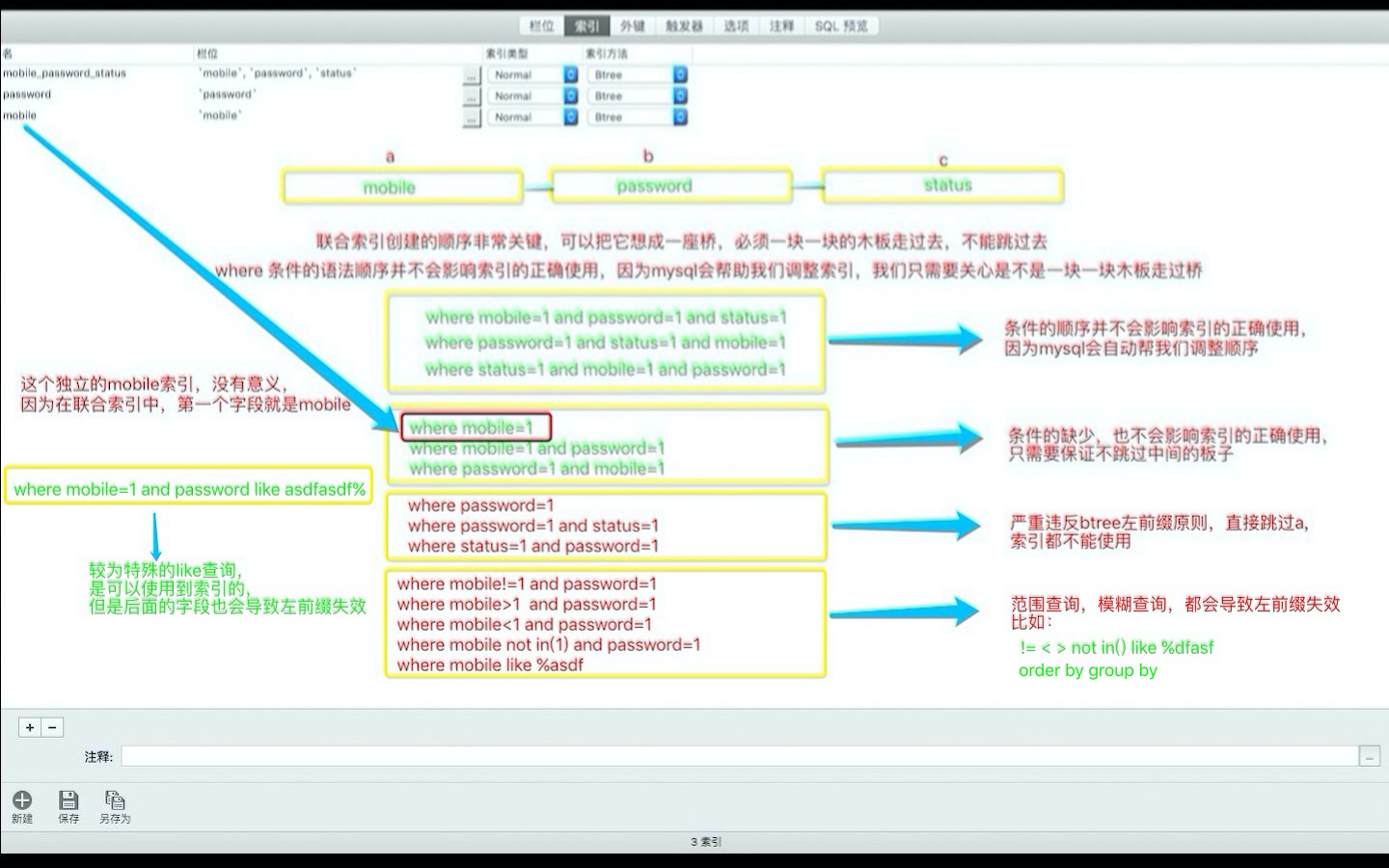Open field picker for mobile_password_status index

471,75
